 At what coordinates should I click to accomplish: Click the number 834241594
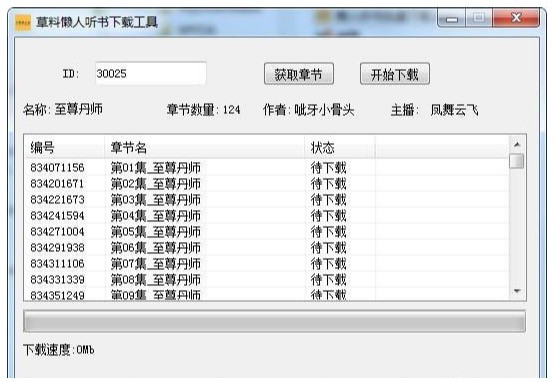[x=57, y=216]
